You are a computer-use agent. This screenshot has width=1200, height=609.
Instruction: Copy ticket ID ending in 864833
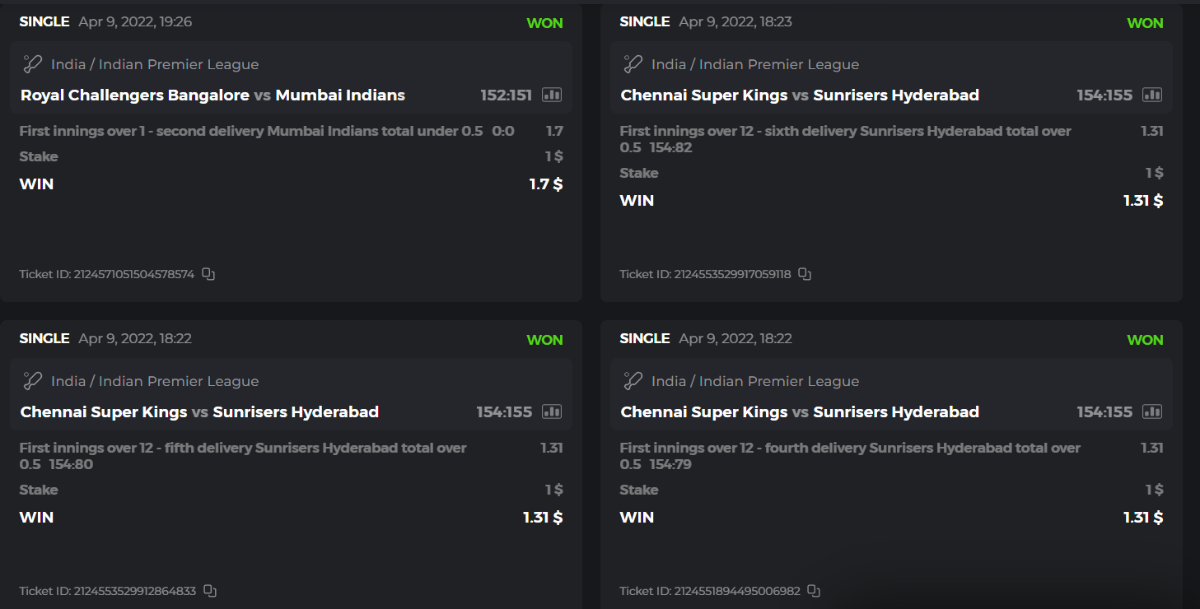point(210,591)
